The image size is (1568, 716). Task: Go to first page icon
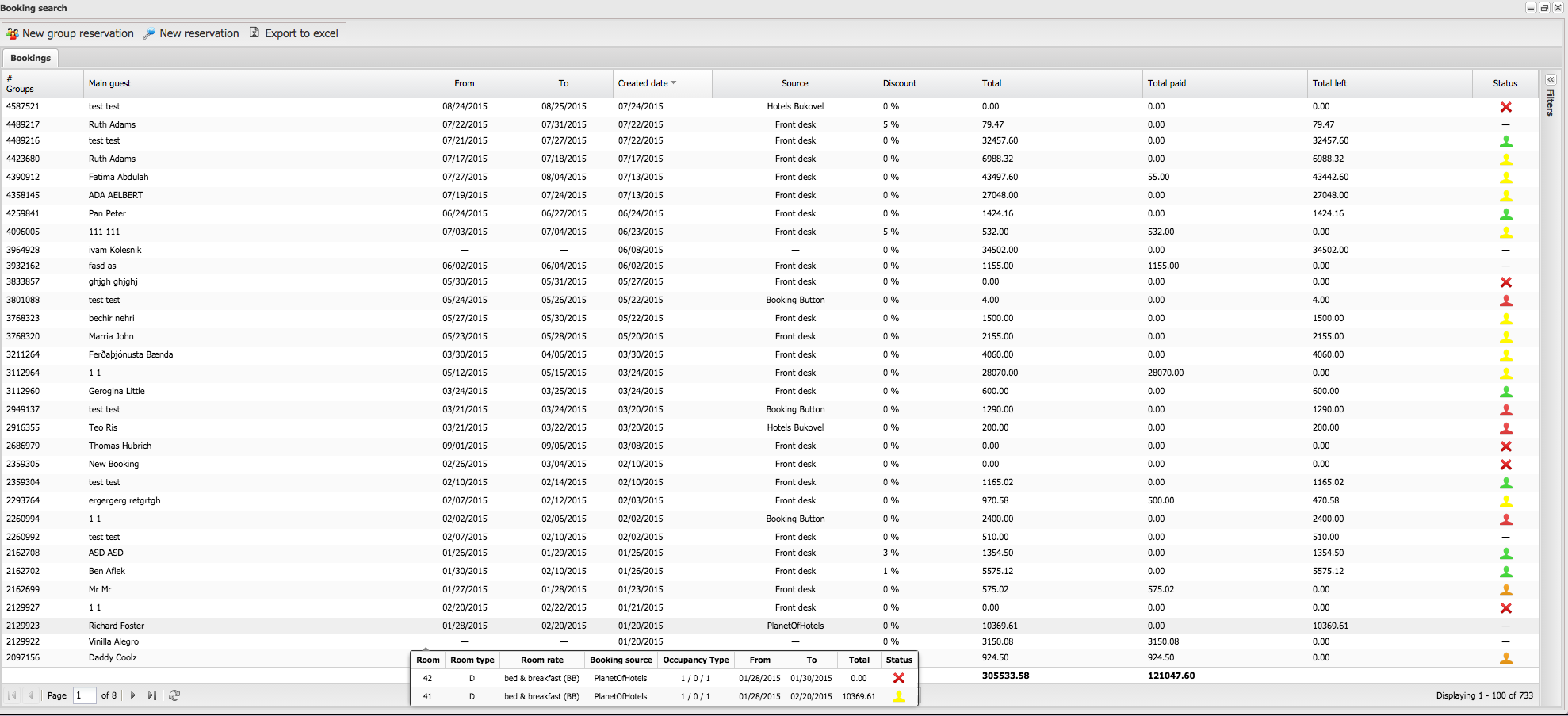coord(13,695)
